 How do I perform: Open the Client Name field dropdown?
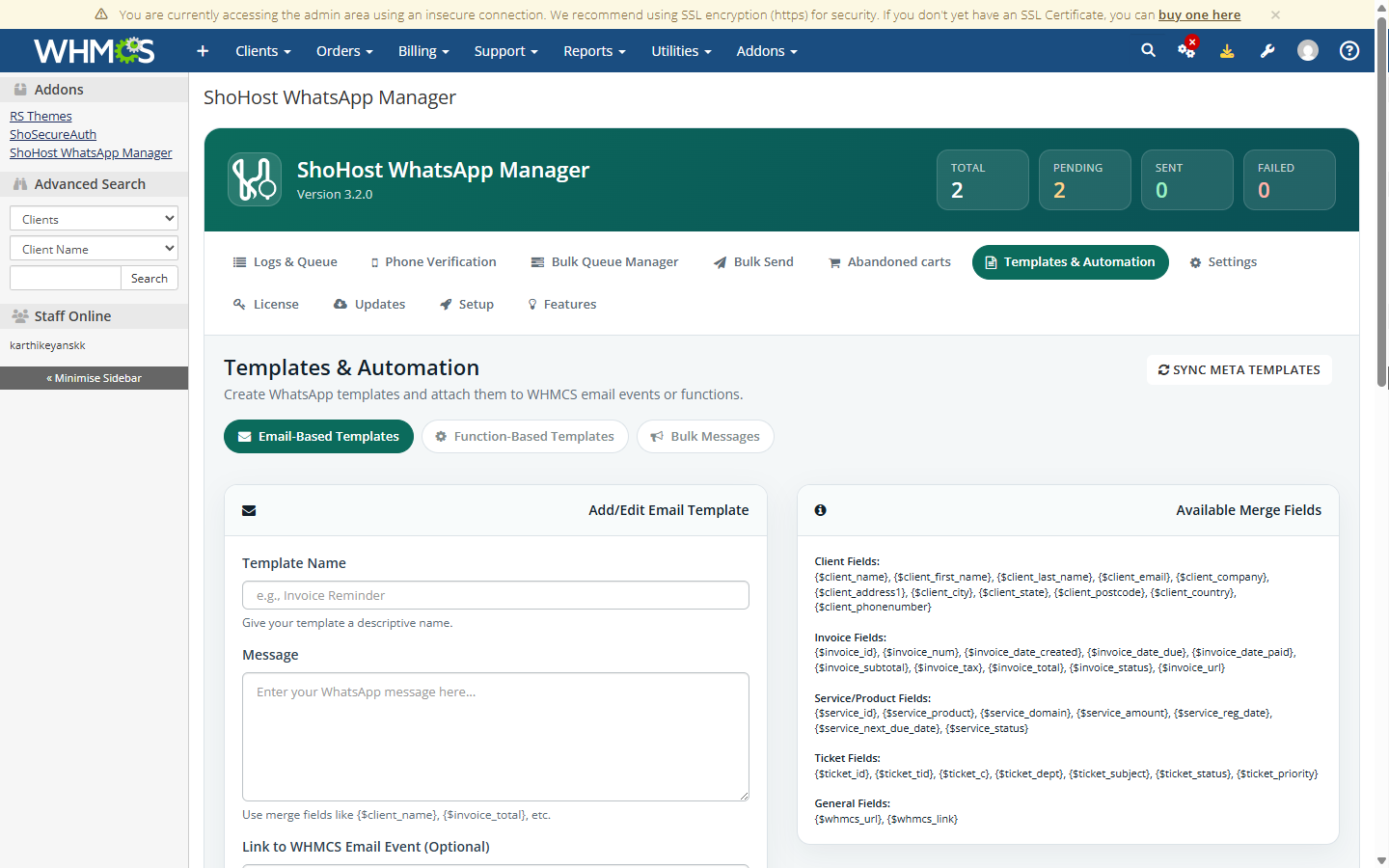(94, 249)
